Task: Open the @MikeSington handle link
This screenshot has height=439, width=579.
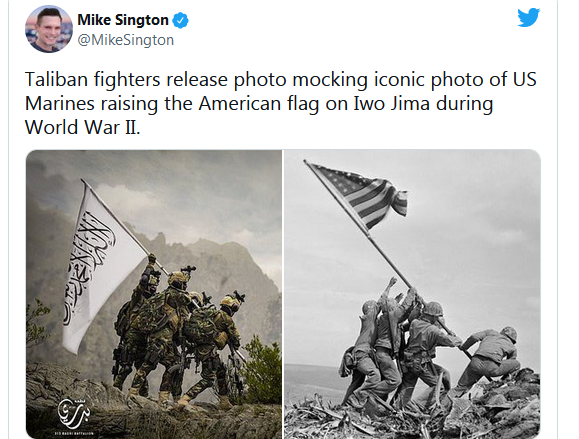Action: pyautogui.click(x=126, y=40)
